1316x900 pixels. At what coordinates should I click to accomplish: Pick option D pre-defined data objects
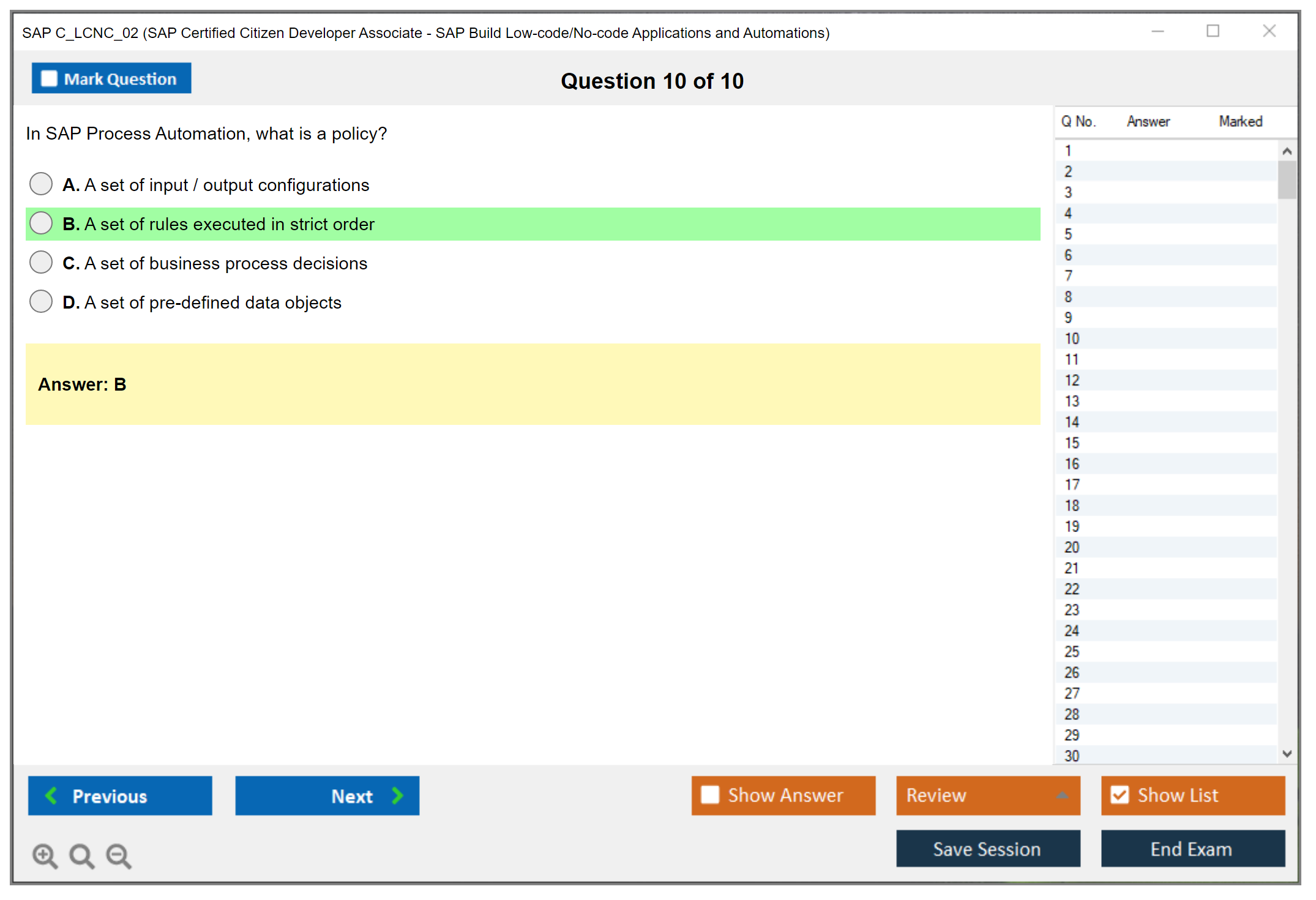click(41, 301)
